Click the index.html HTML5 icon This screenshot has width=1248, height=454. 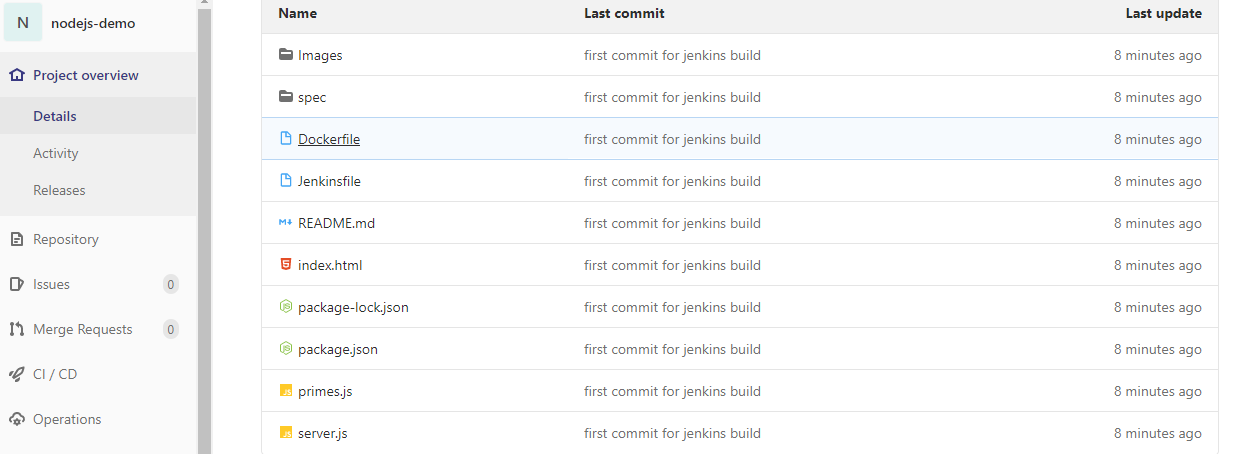285,265
